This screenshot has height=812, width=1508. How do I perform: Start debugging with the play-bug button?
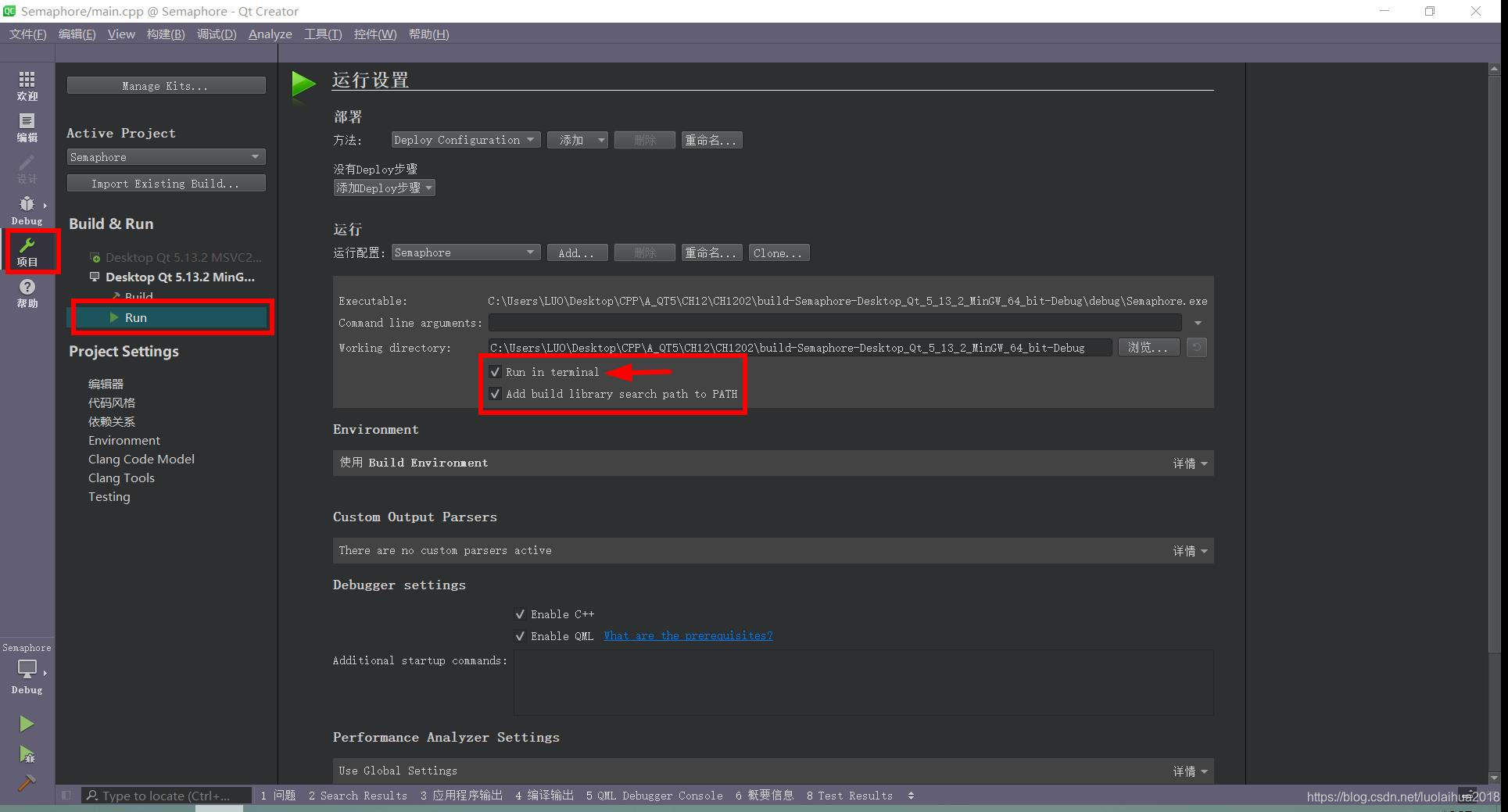coord(27,754)
